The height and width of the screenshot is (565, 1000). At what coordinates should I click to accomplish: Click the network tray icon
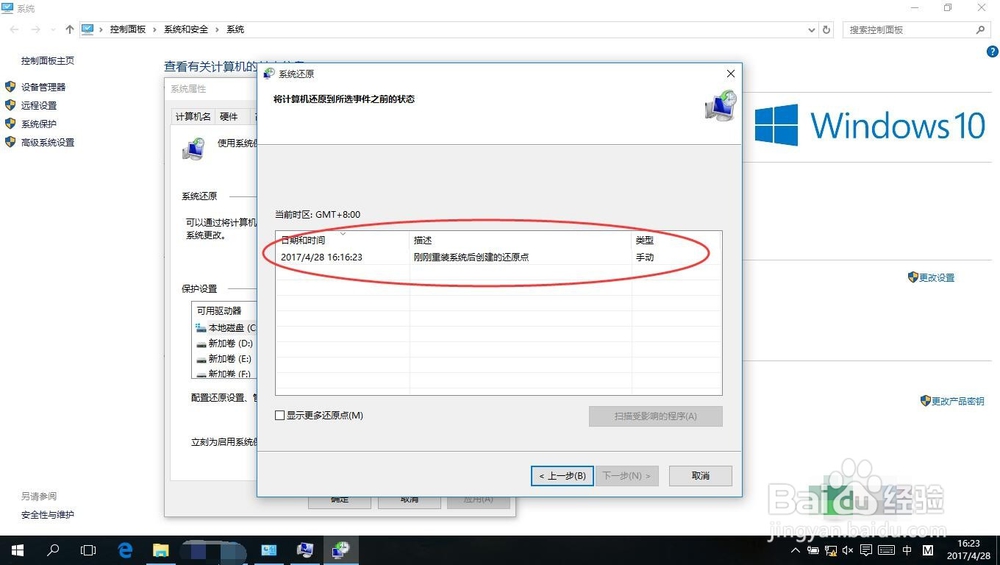pos(830,550)
